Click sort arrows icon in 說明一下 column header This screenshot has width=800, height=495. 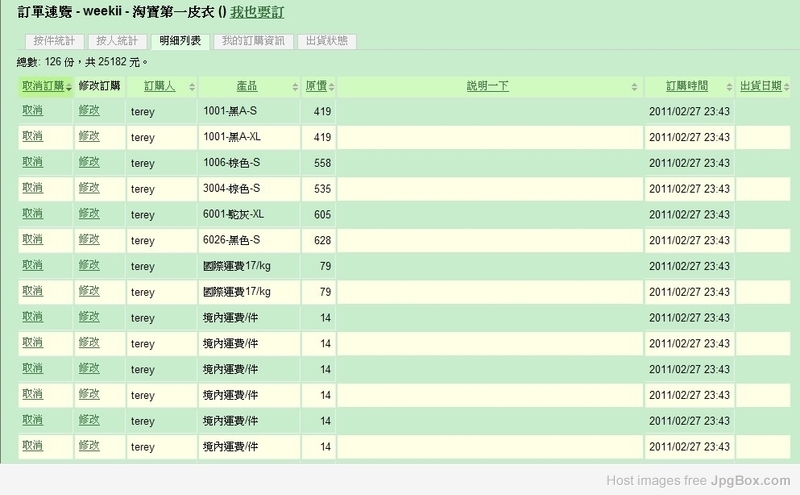636,87
